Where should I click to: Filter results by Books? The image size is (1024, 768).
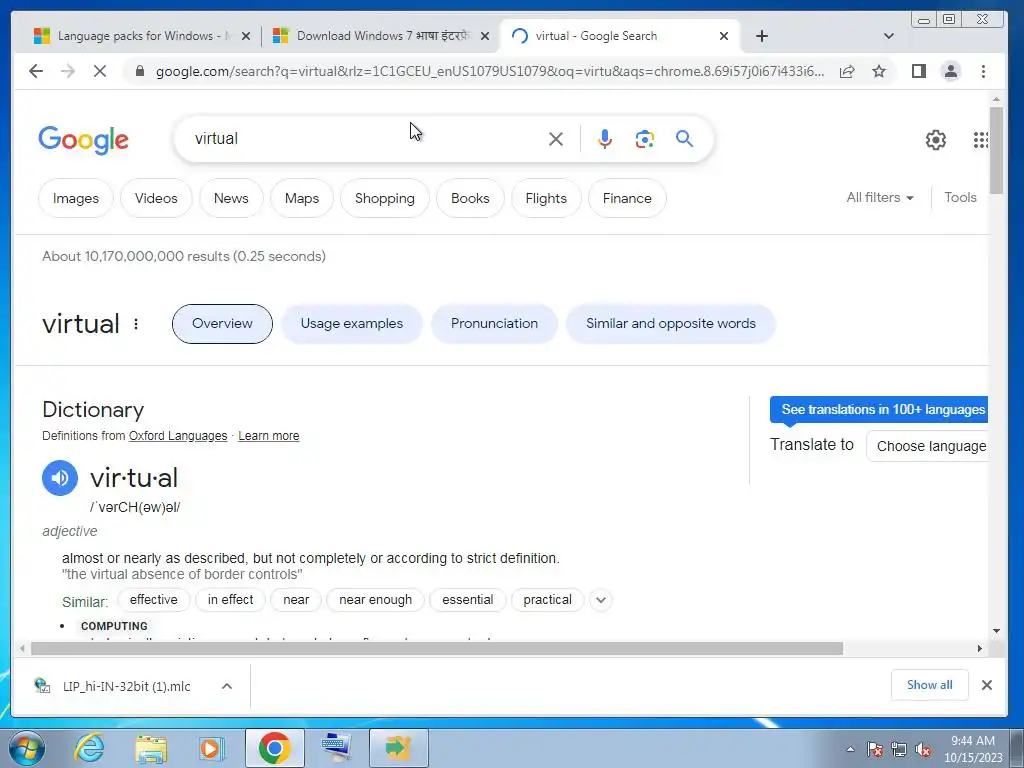coord(470,198)
